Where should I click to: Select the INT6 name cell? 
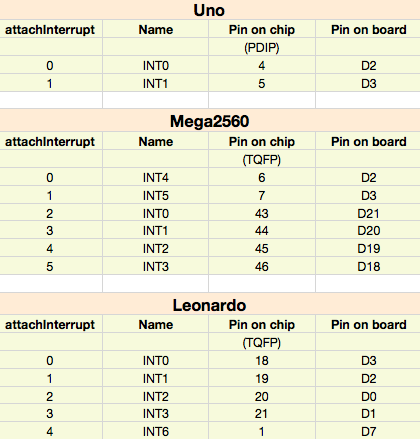point(156,432)
